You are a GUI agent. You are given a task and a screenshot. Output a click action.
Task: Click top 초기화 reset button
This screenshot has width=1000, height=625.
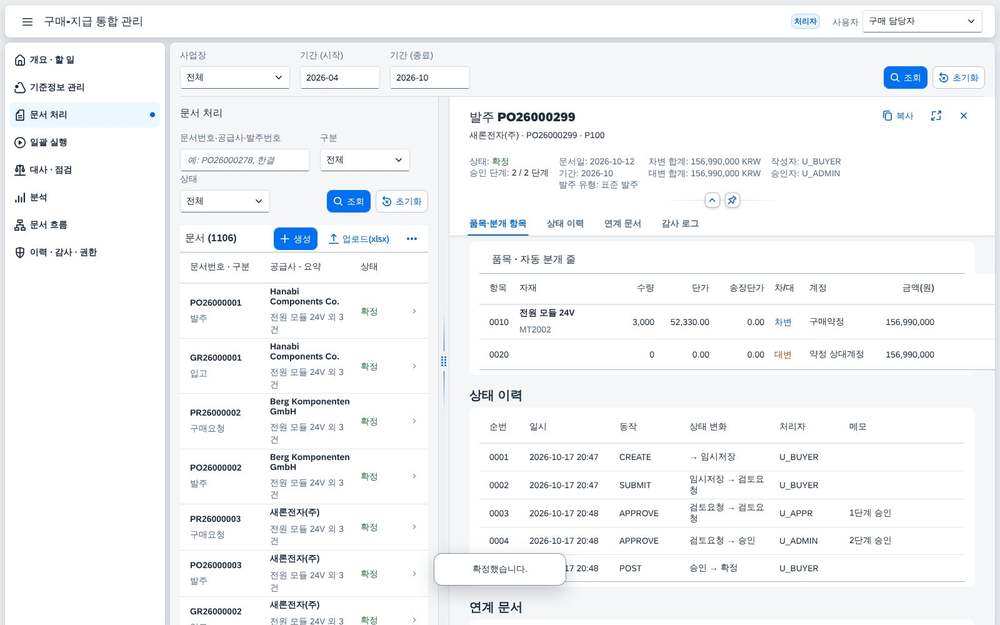click(959, 78)
